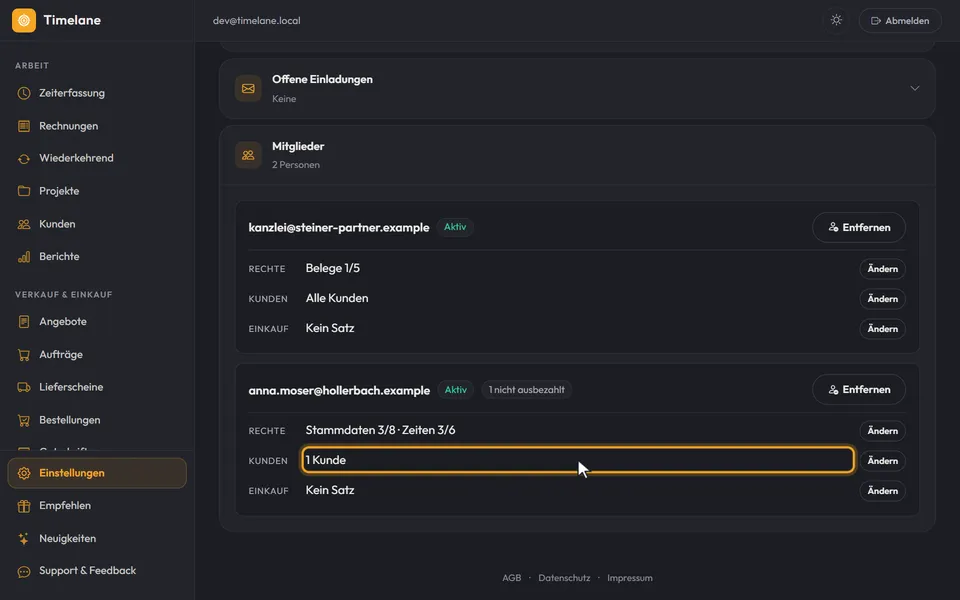Click the 'Alle Kunden' value text

coord(337,298)
